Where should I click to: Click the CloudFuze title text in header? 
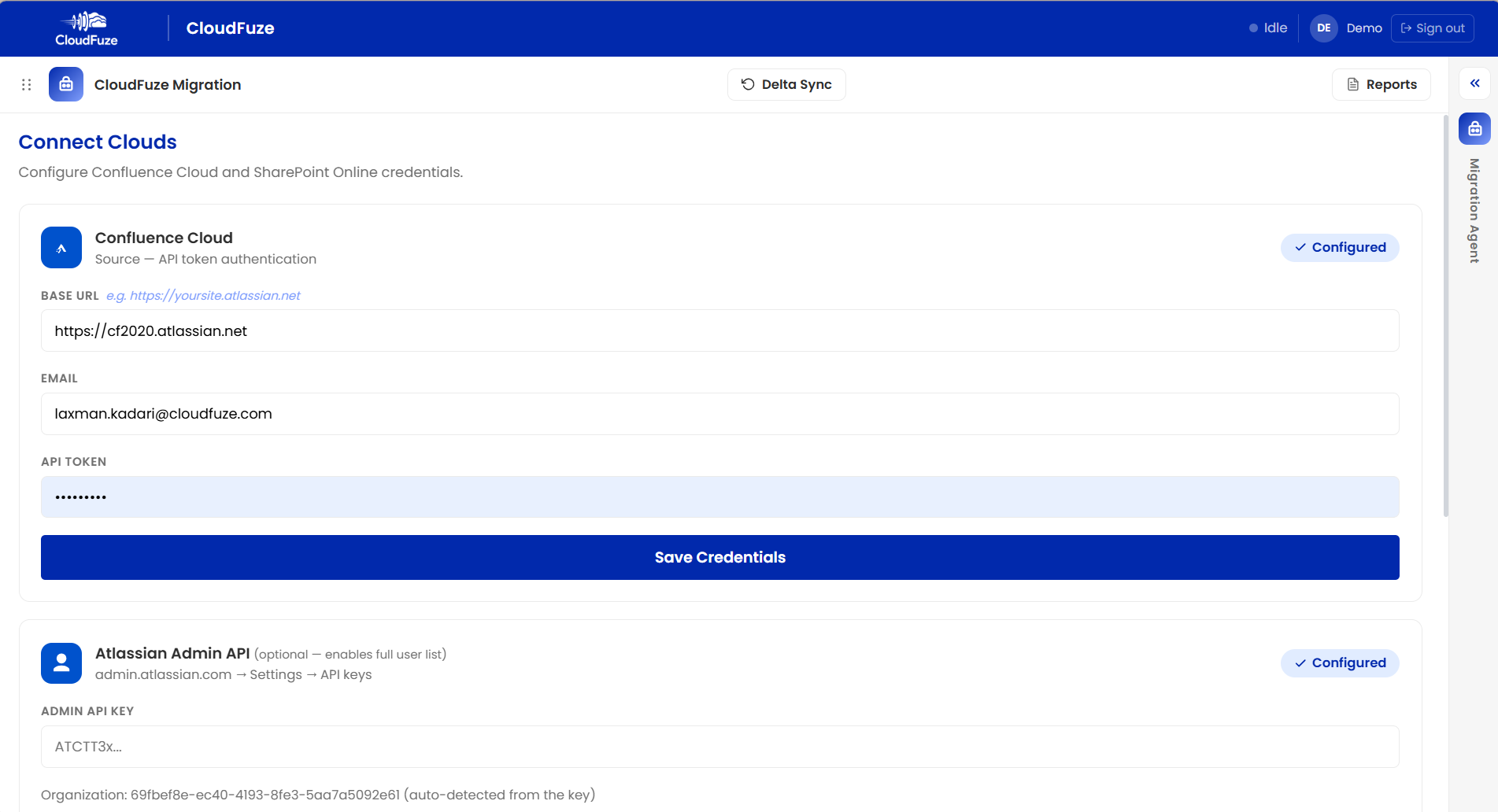point(230,28)
